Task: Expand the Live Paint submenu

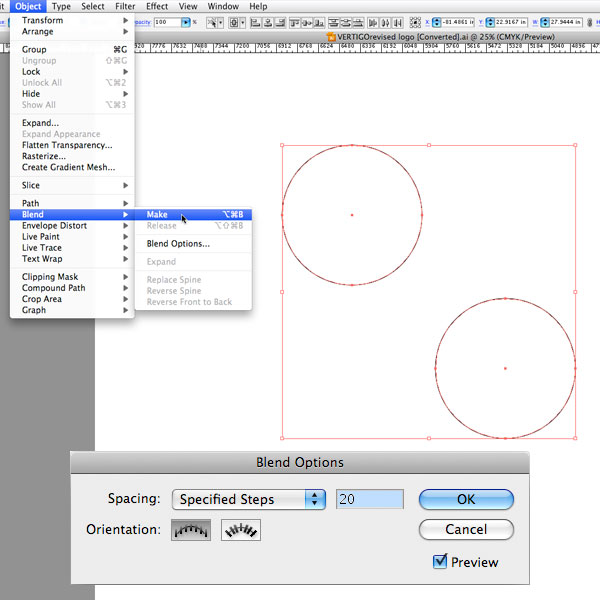Action: point(72,236)
